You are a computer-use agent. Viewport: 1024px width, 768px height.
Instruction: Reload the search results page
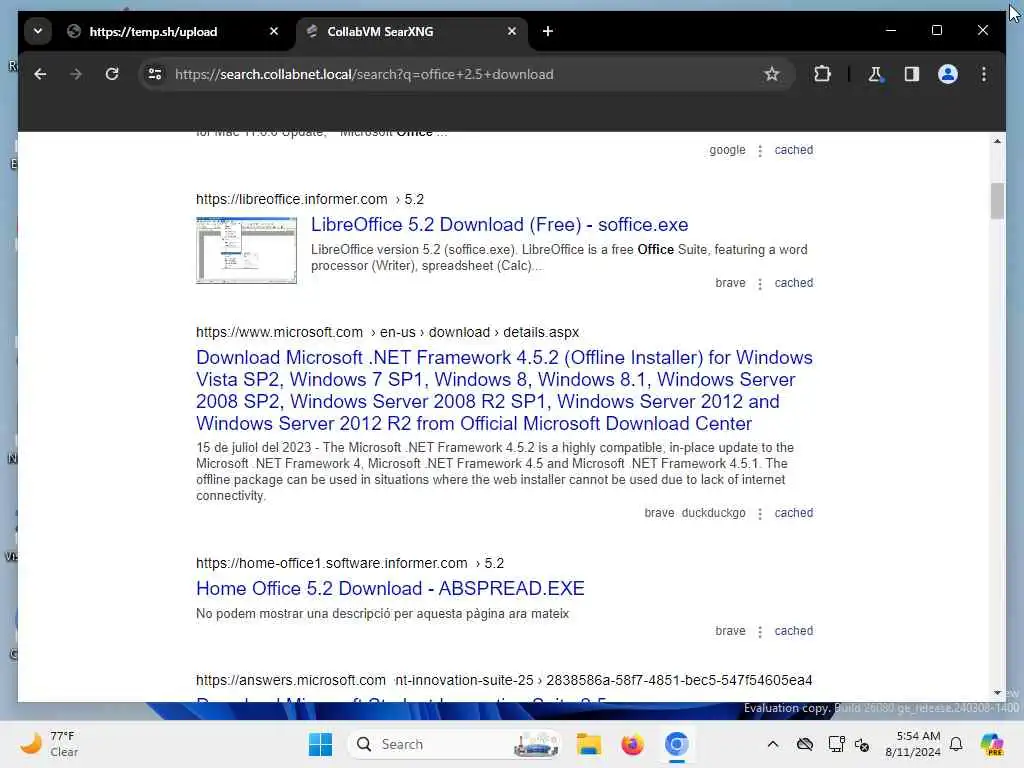[112, 74]
